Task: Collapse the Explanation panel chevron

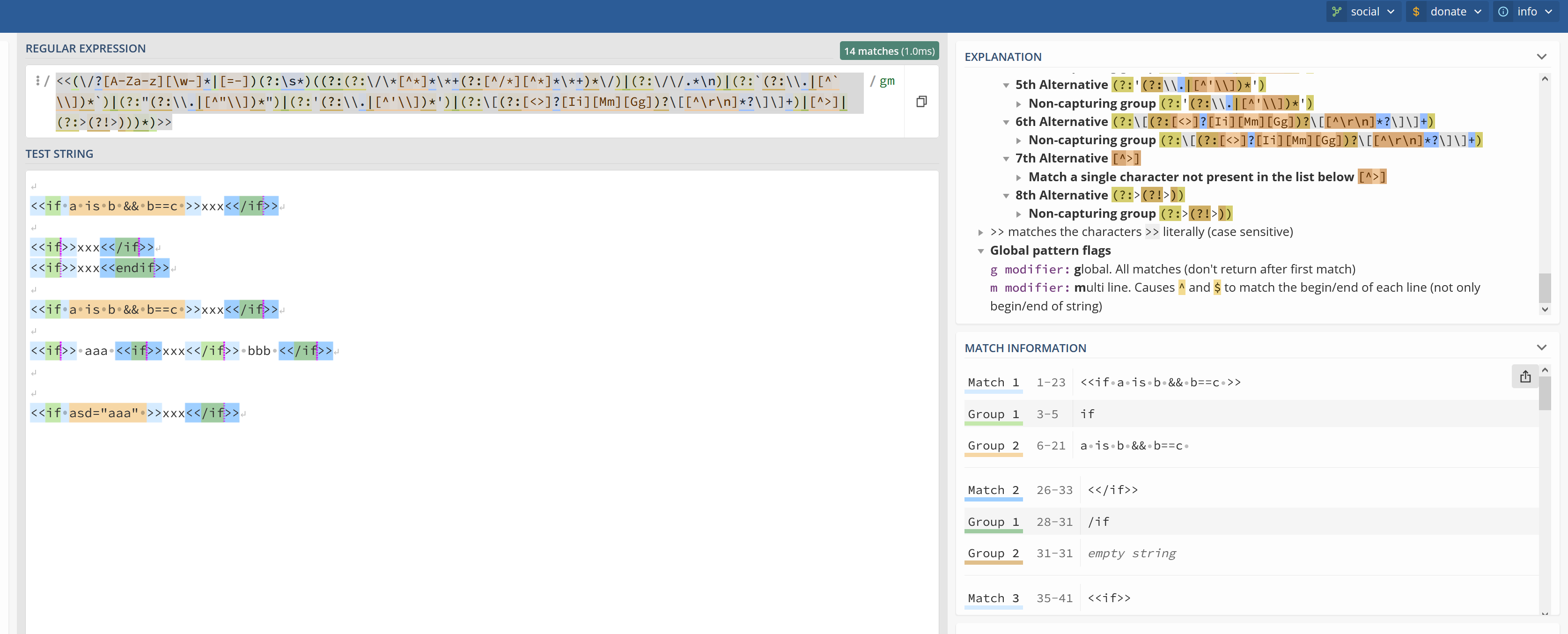Action: click(x=1541, y=57)
